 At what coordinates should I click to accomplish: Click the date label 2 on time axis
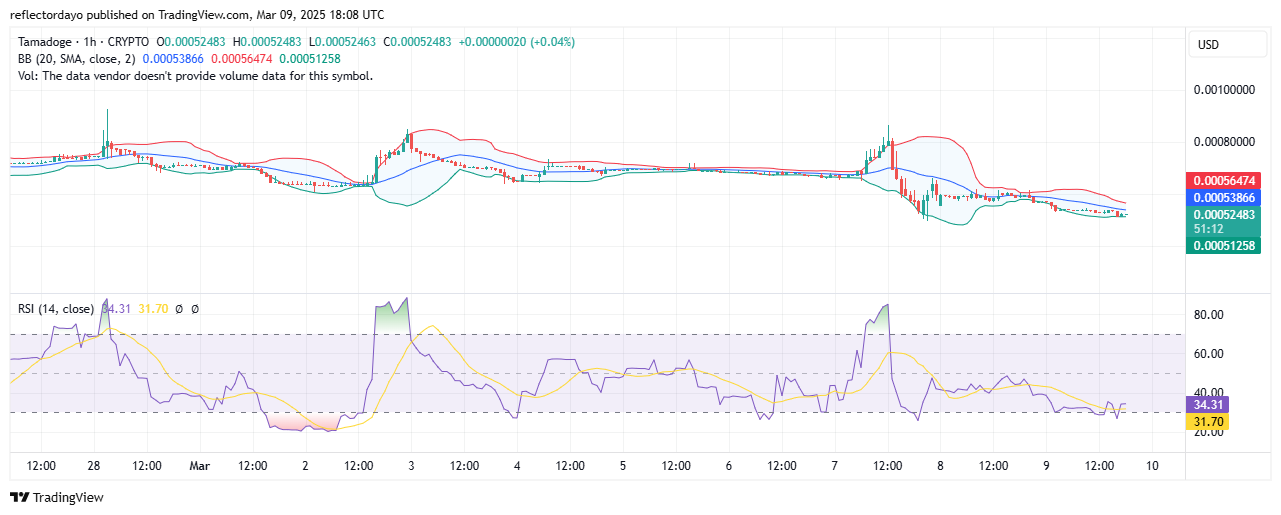(x=305, y=466)
